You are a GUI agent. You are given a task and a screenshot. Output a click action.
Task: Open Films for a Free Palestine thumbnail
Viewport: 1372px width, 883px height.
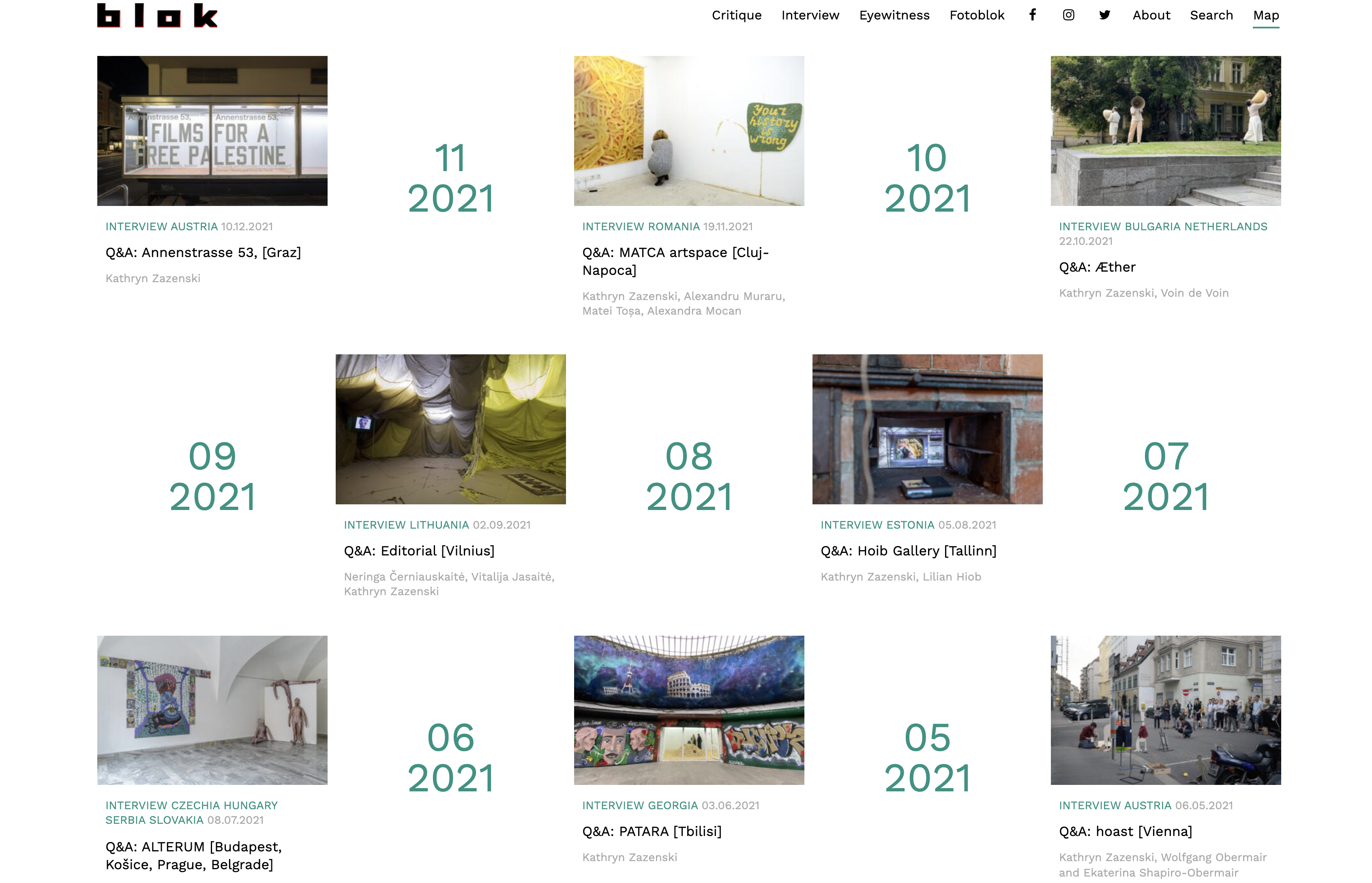212,131
